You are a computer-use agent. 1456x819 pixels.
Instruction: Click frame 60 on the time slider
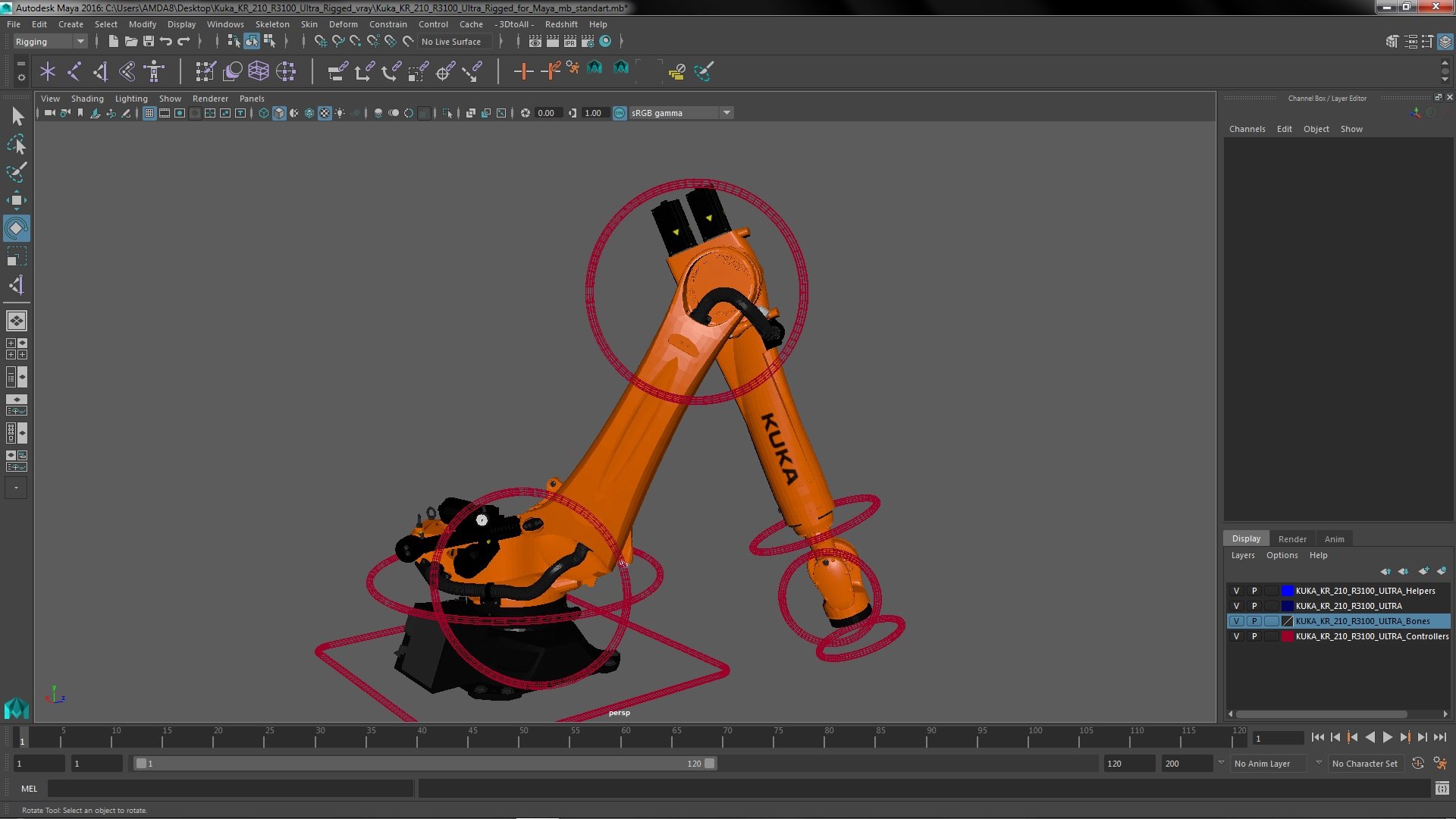pos(626,738)
